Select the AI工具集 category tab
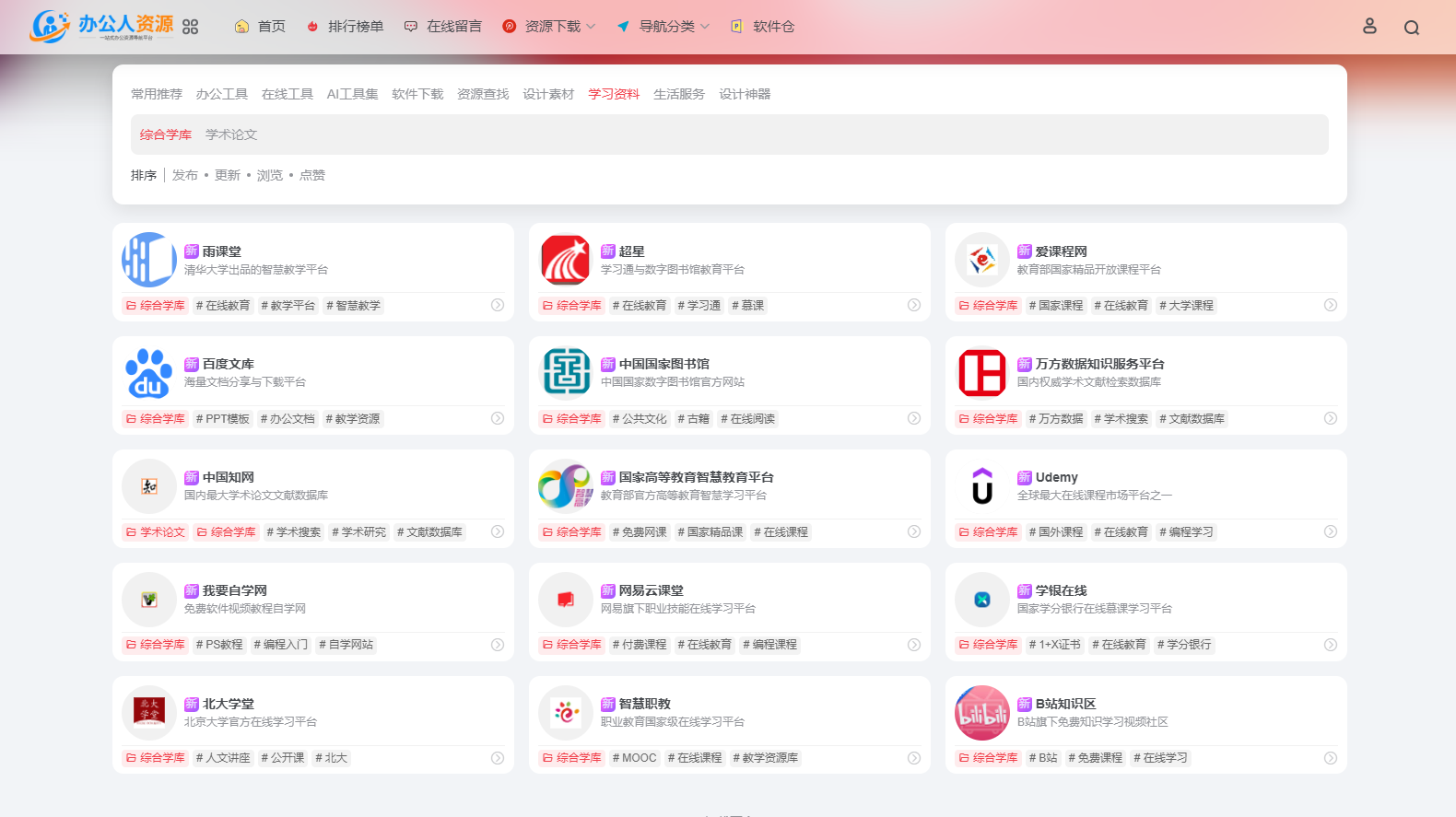Viewport: 1456px width, 817px height. 352,94
